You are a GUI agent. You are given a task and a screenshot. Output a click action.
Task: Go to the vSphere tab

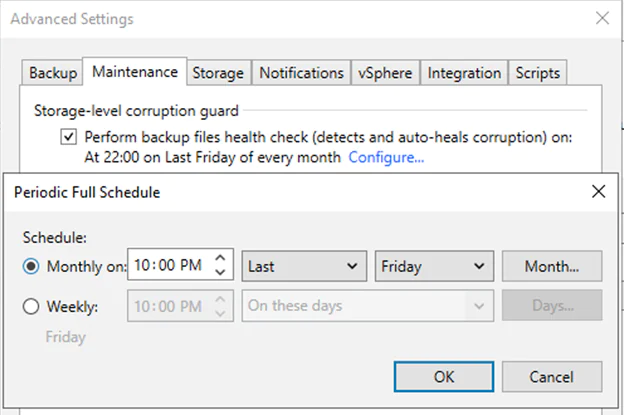385,73
